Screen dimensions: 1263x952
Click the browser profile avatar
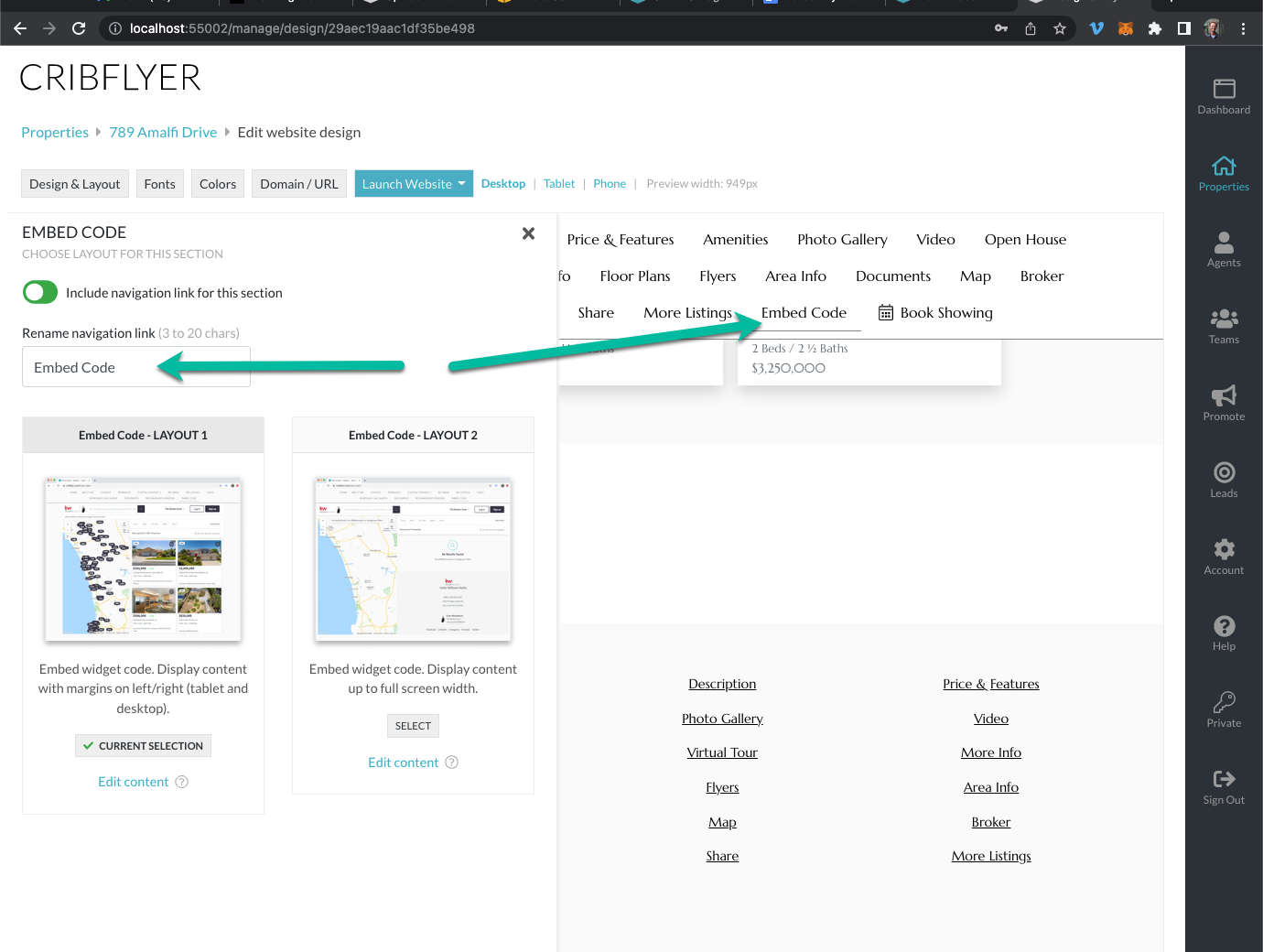click(1214, 28)
